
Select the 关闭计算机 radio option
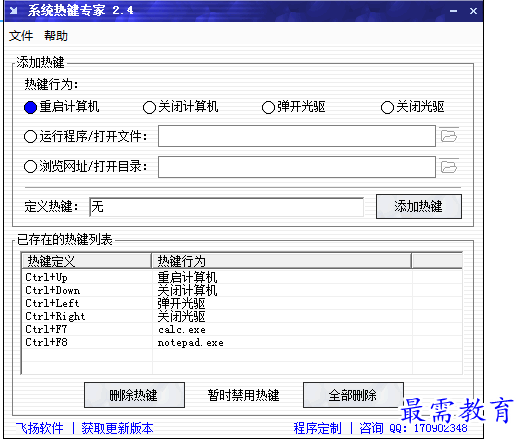click(x=180, y=107)
